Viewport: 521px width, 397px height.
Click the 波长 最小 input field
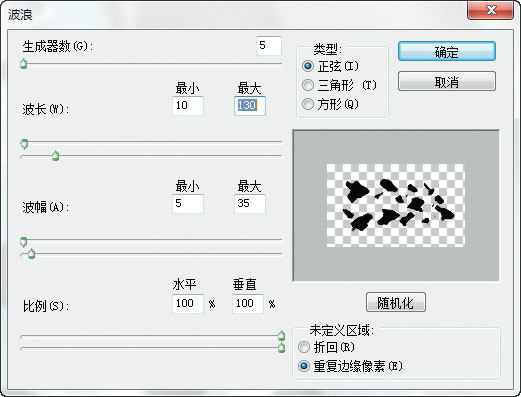click(188, 106)
